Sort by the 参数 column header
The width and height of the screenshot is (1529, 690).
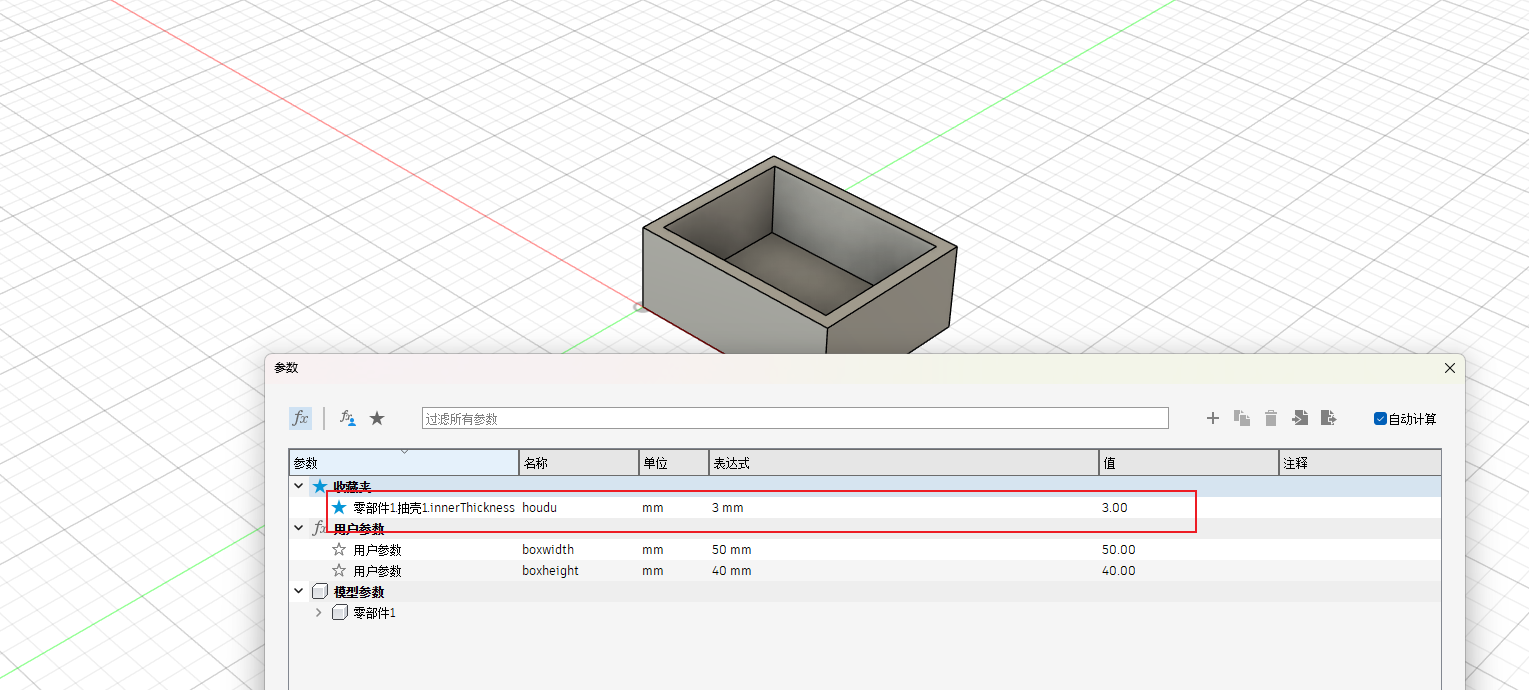[404, 463]
